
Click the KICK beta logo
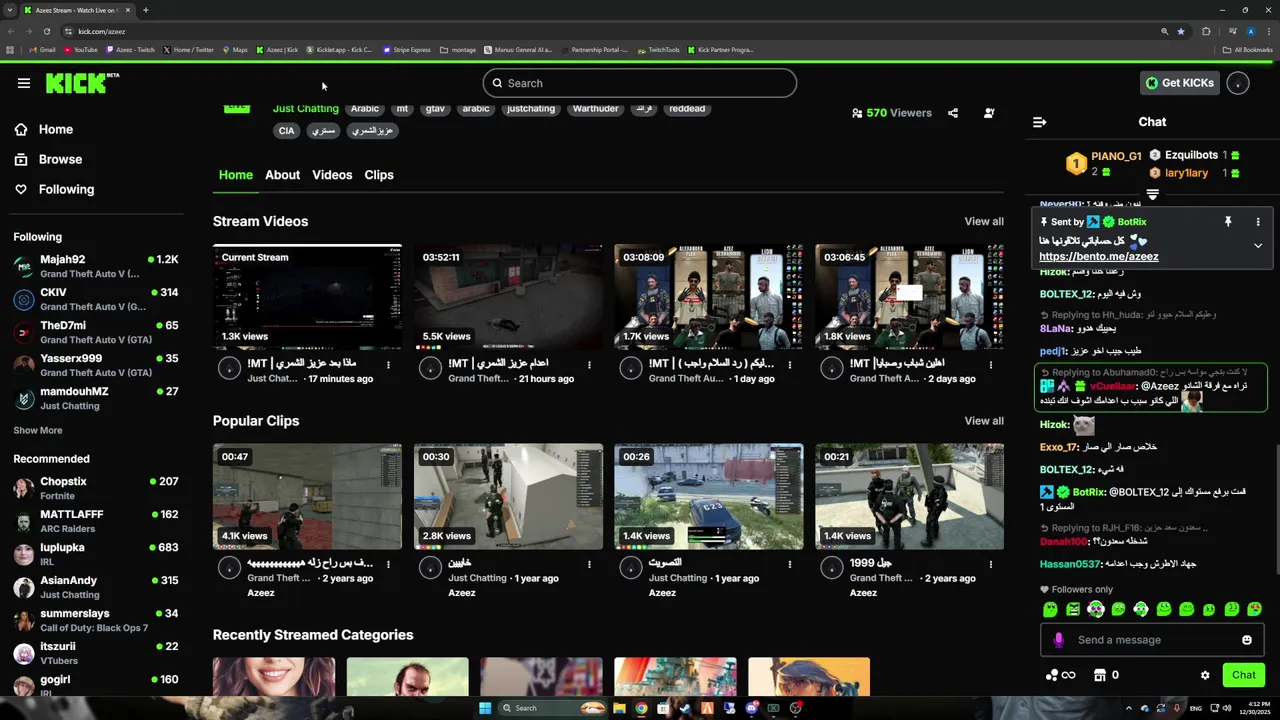pos(82,83)
